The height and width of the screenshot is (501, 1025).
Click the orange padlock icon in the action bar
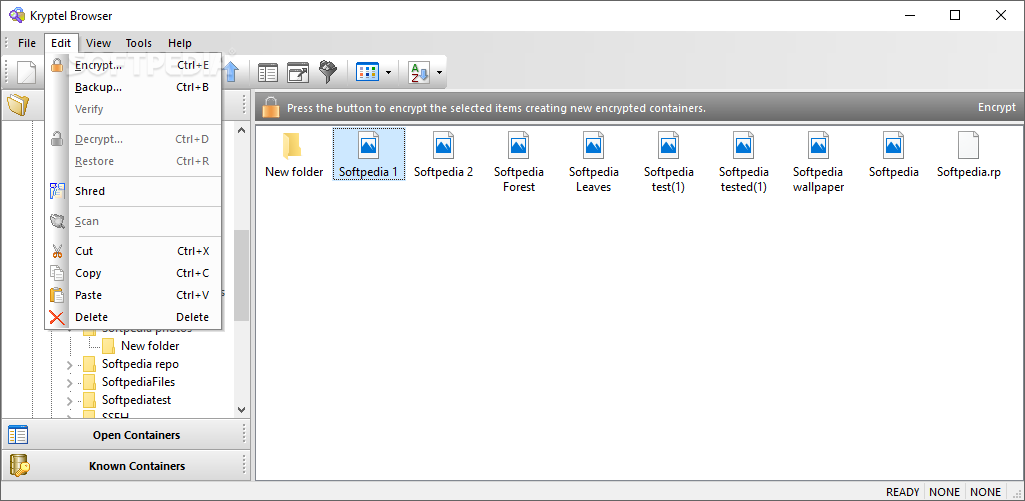point(271,107)
